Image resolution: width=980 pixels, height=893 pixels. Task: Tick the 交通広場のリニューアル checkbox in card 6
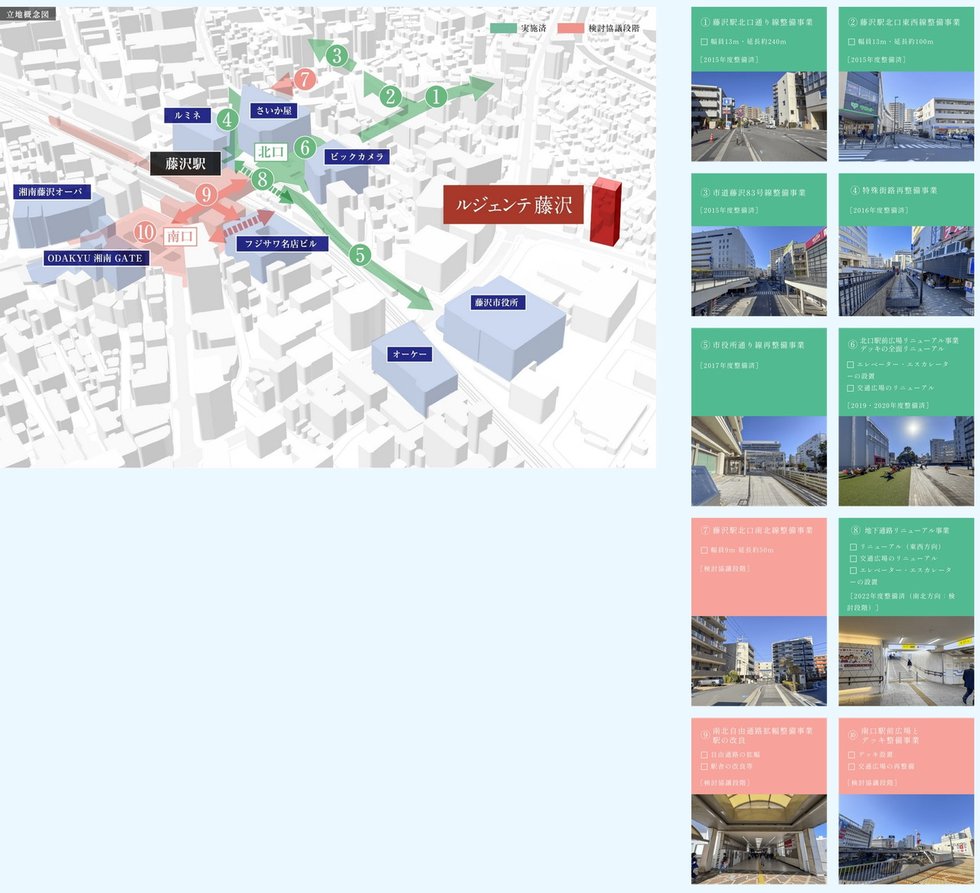coord(851,388)
